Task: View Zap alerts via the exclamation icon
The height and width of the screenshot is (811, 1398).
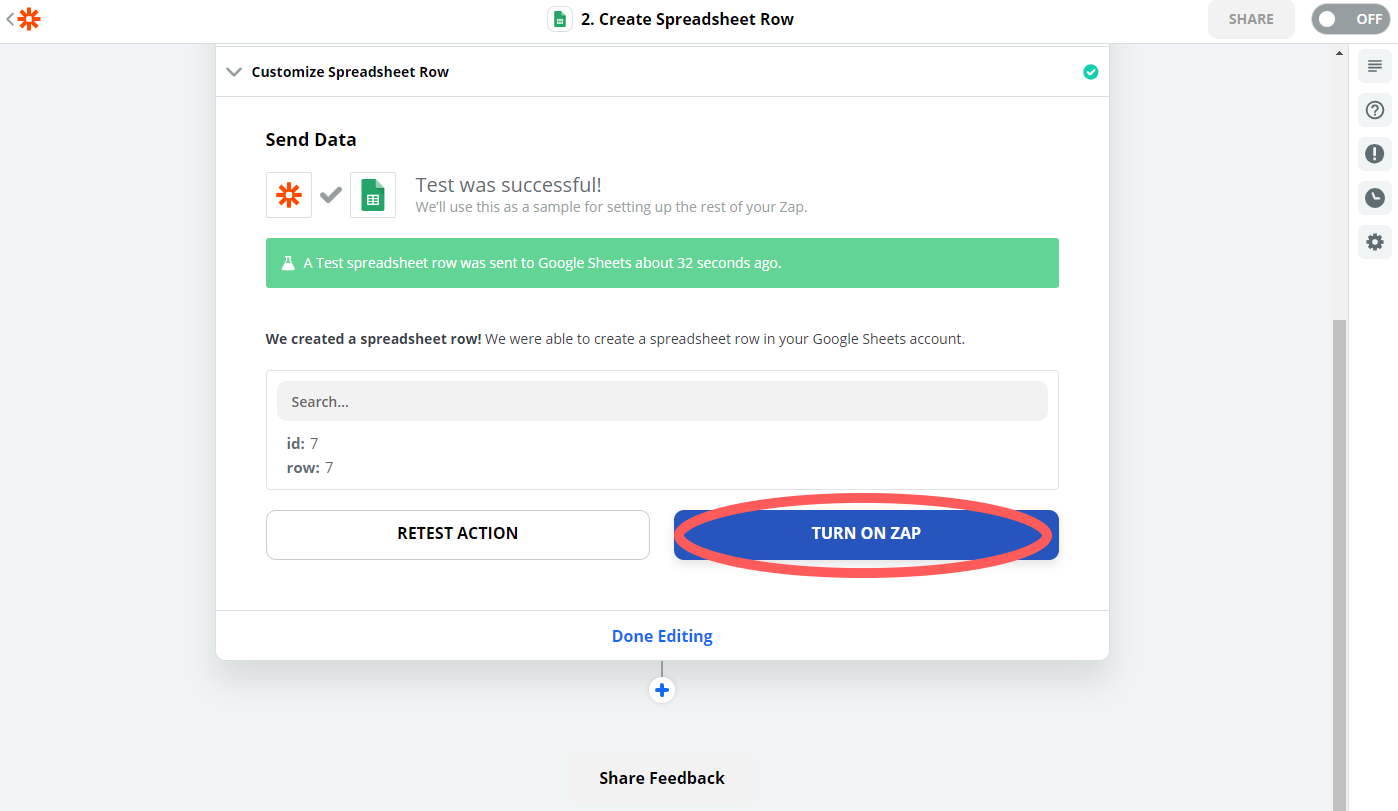Action: tap(1374, 154)
